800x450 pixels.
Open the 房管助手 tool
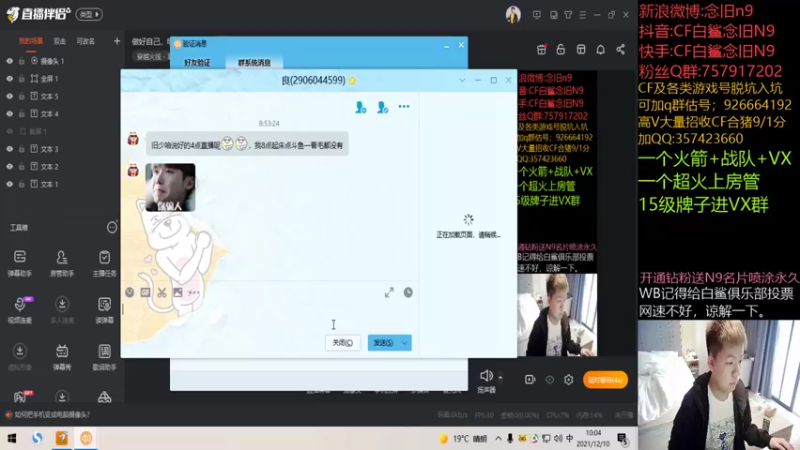pyautogui.click(x=62, y=263)
